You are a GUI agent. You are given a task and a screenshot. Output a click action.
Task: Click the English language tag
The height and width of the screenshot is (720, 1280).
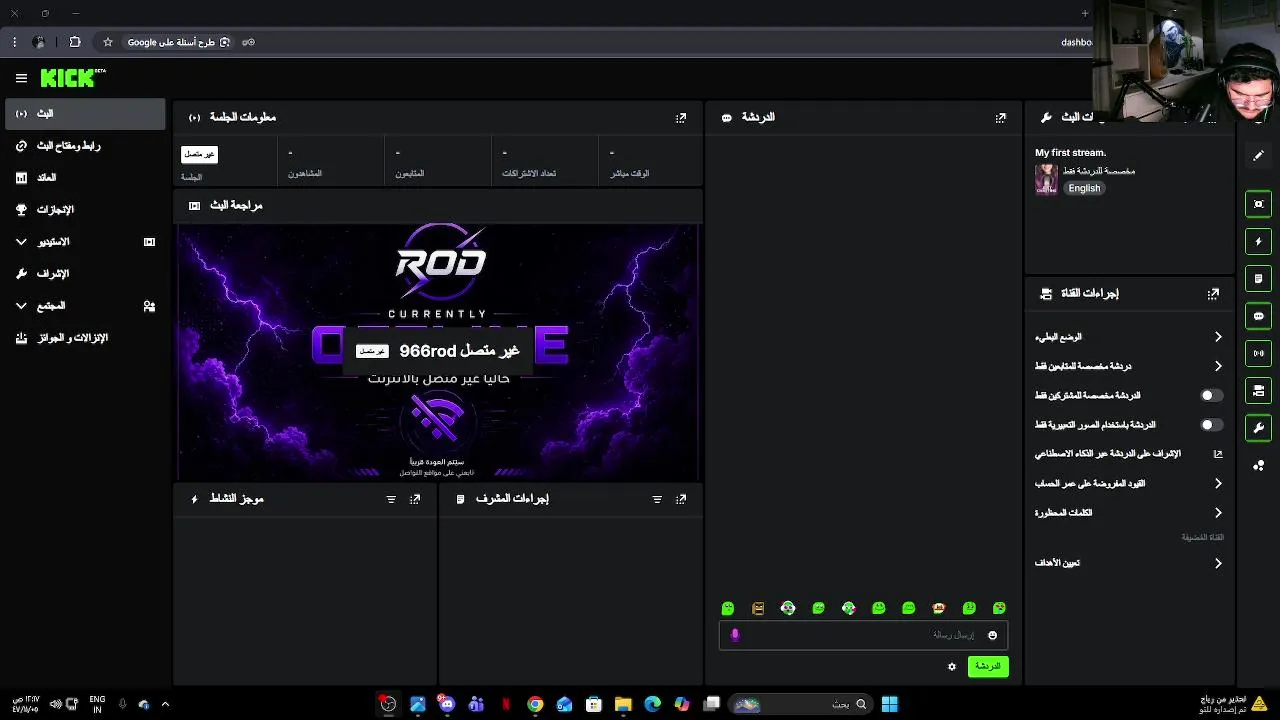pos(1084,188)
